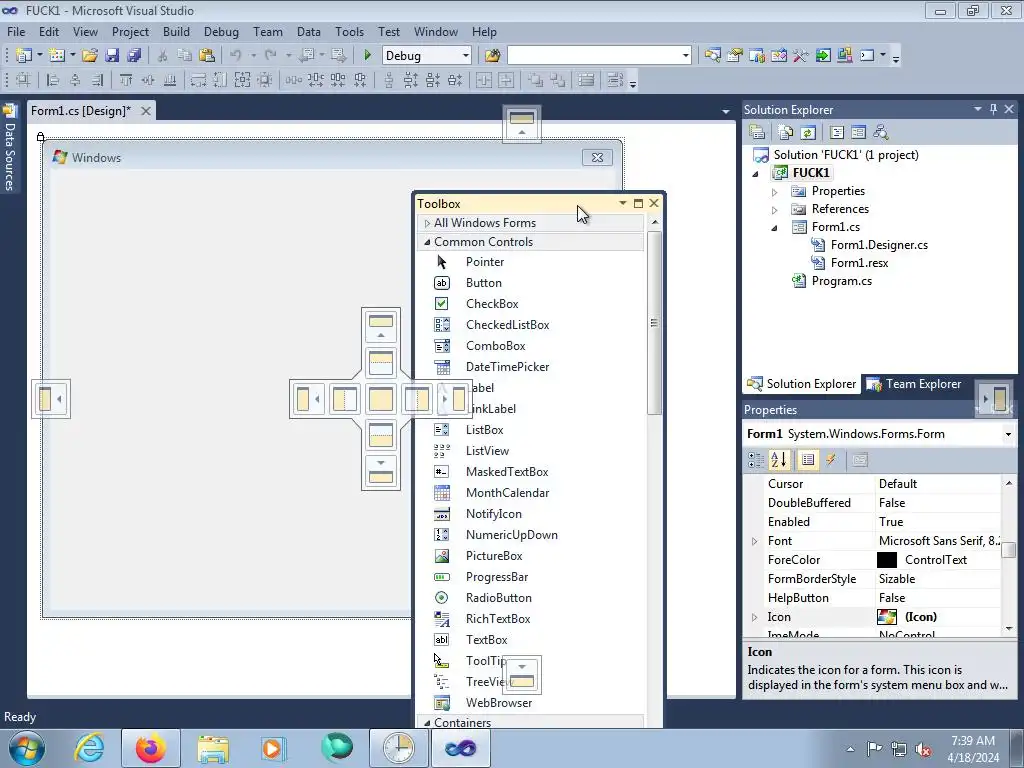The width and height of the screenshot is (1024, 768).
Task: Expand the All Windows Forms toolbox section
Action: point(427,223)
